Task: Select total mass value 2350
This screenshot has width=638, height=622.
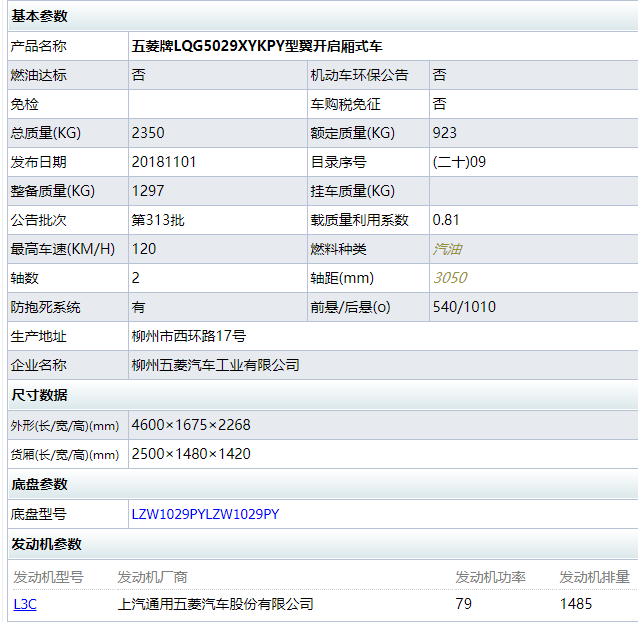Action: click(148, 133)
